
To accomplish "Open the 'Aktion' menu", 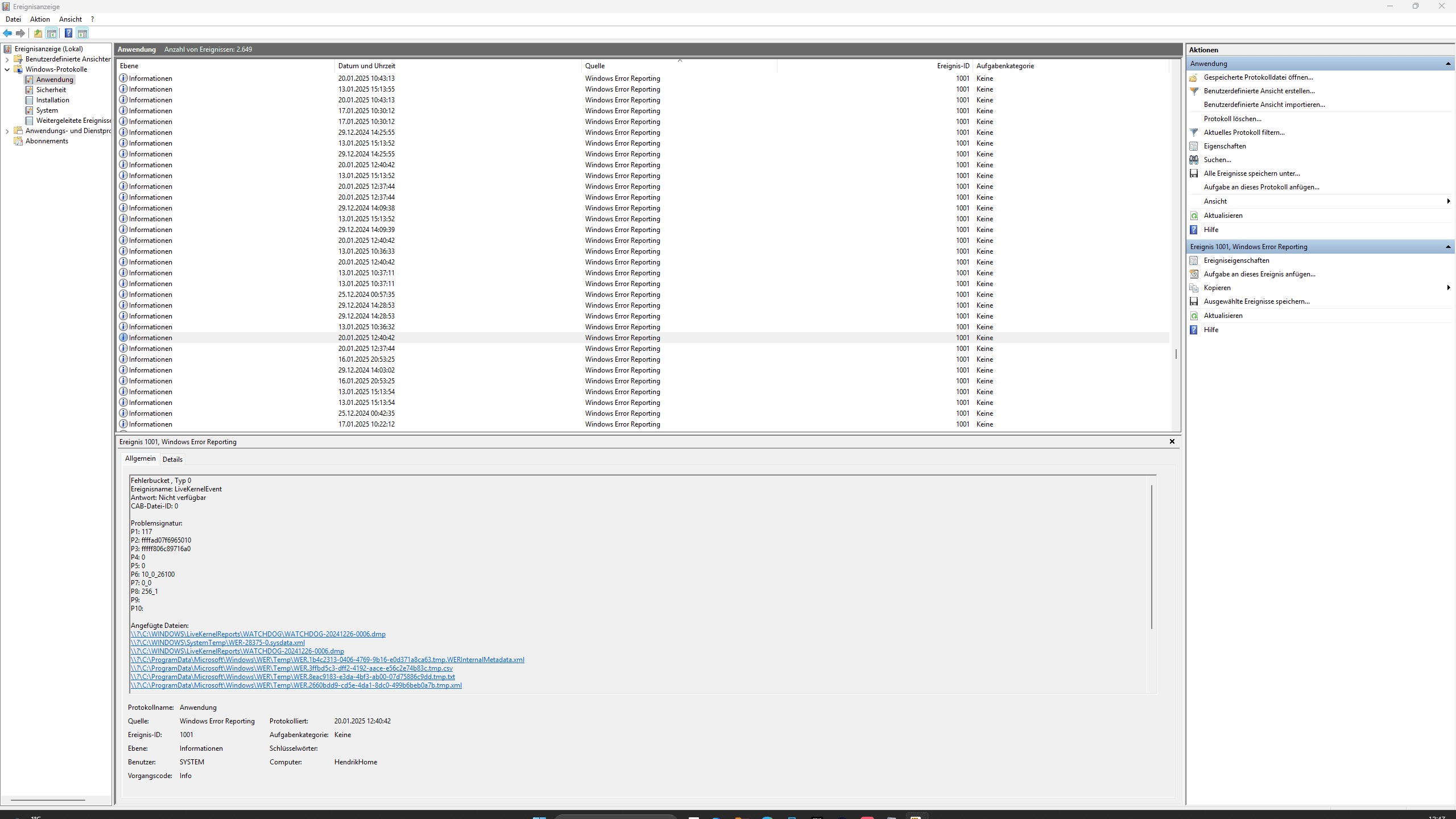I will 40,19.
